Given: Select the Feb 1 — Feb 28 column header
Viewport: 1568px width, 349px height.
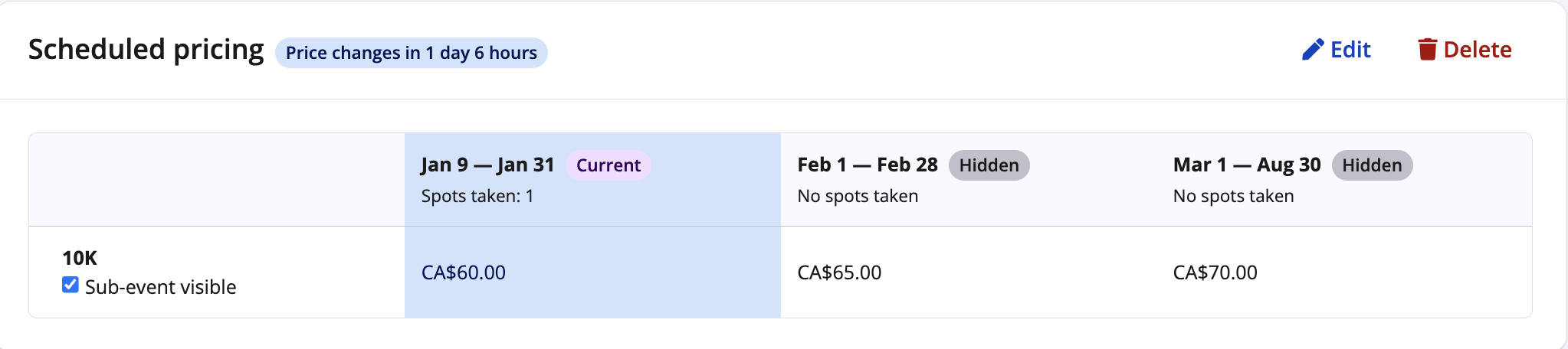Looking at the screenshot, I should 867,165.
